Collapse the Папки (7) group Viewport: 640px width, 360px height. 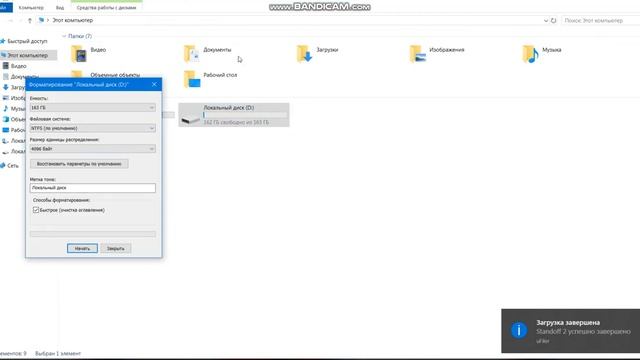(64, 36)
